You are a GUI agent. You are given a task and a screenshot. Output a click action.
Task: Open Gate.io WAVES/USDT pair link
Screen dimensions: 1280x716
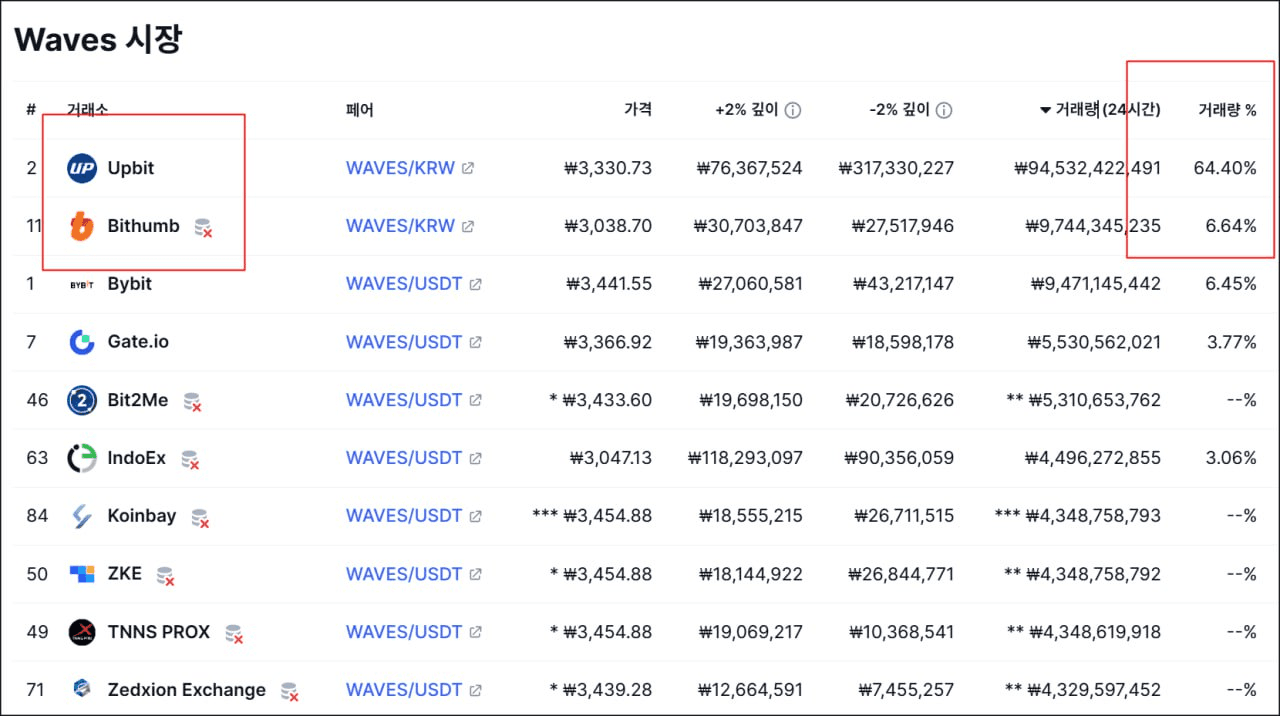[x=404, y=342]
